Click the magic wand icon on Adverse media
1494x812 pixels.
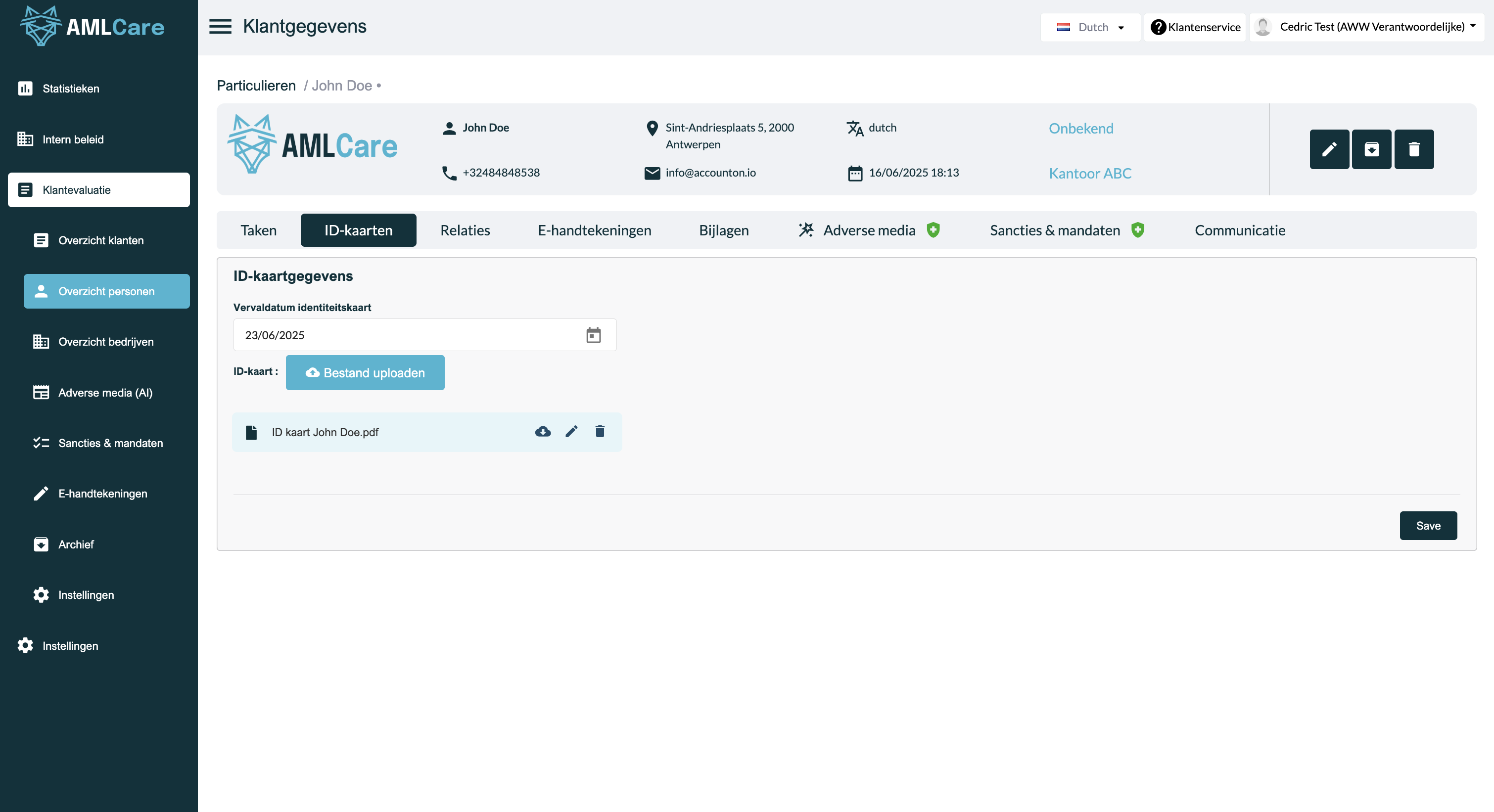[x=806, y=229]
